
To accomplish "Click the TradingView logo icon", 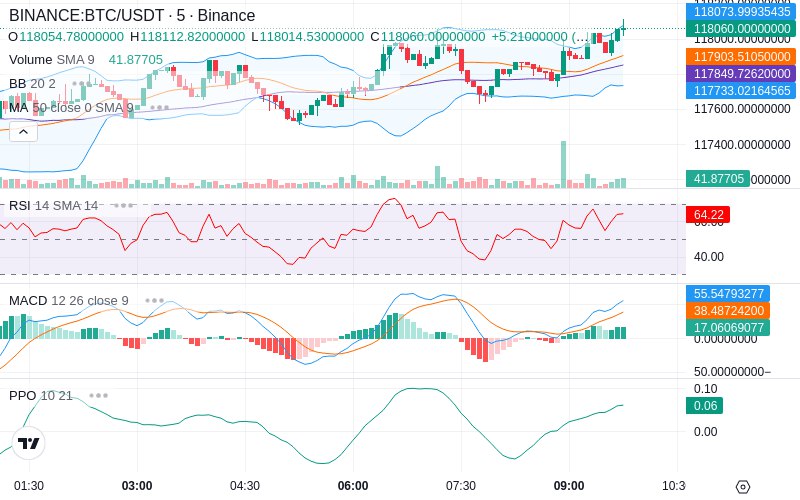I will click(x=29, y=443).
